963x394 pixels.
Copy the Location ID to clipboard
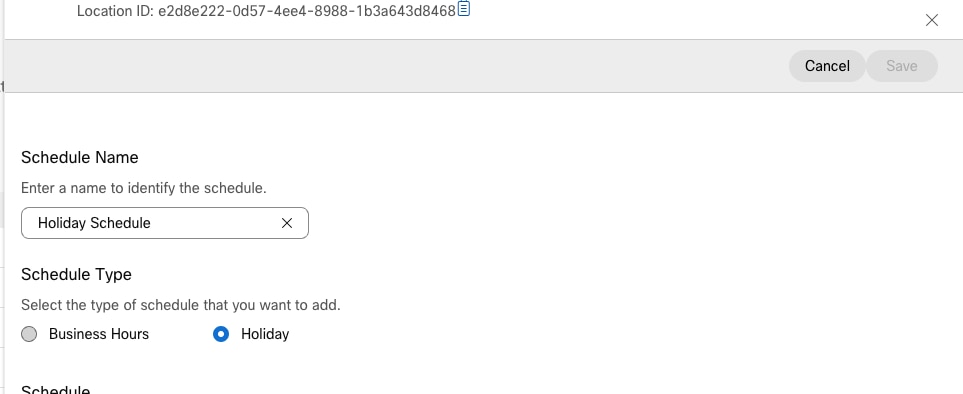click(x=464, y=9)
